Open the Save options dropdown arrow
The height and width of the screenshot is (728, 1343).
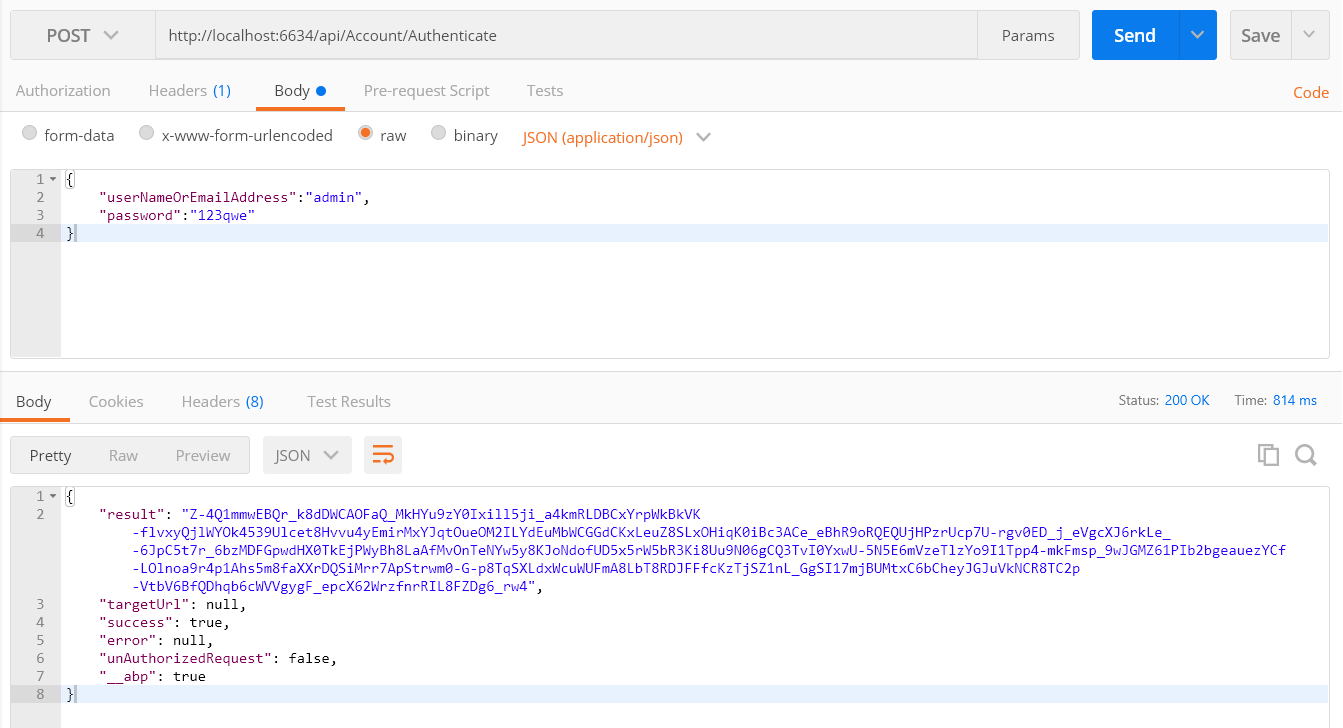tap(1309, 35)
